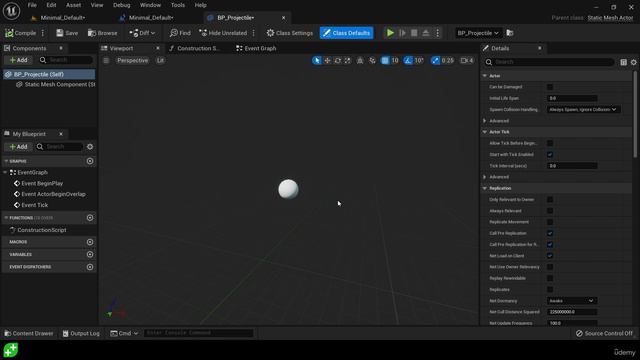Viewport: 640px width, 360px height.
Task: Open Class Settings
Action: pyautogui.click(x=289, y=33)
